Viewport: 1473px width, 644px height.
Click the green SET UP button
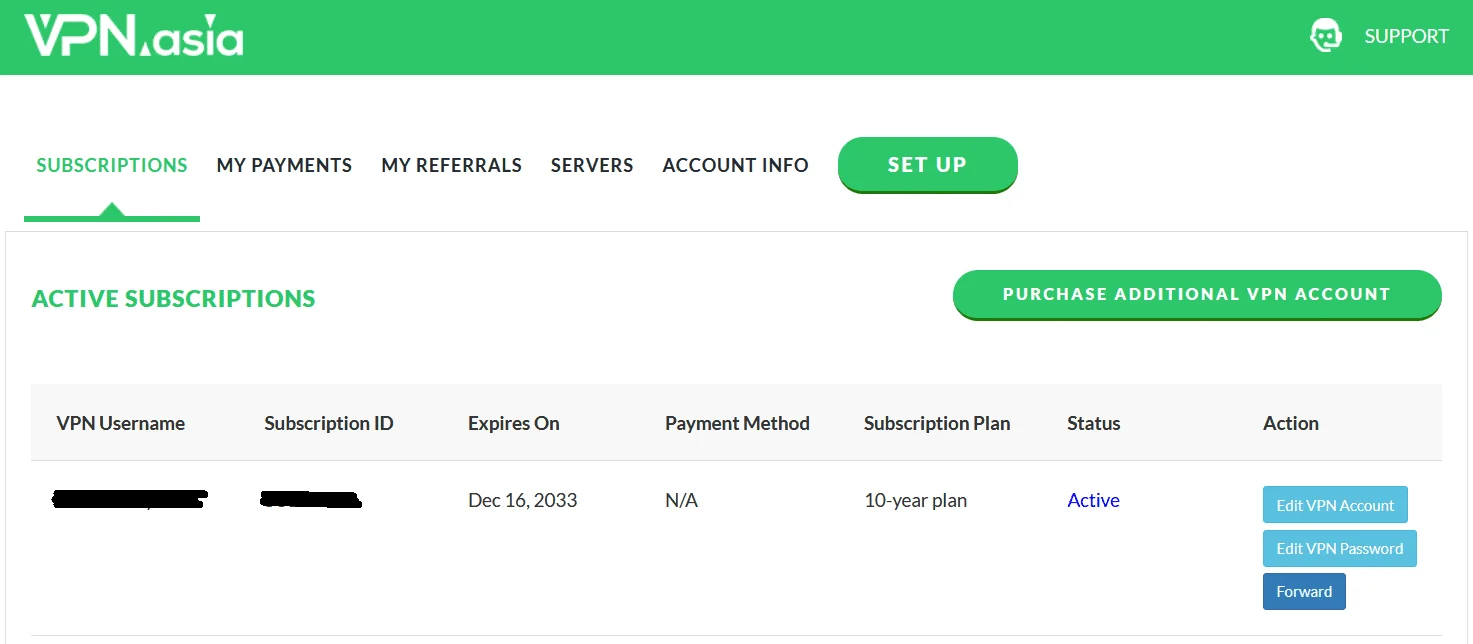927,165
